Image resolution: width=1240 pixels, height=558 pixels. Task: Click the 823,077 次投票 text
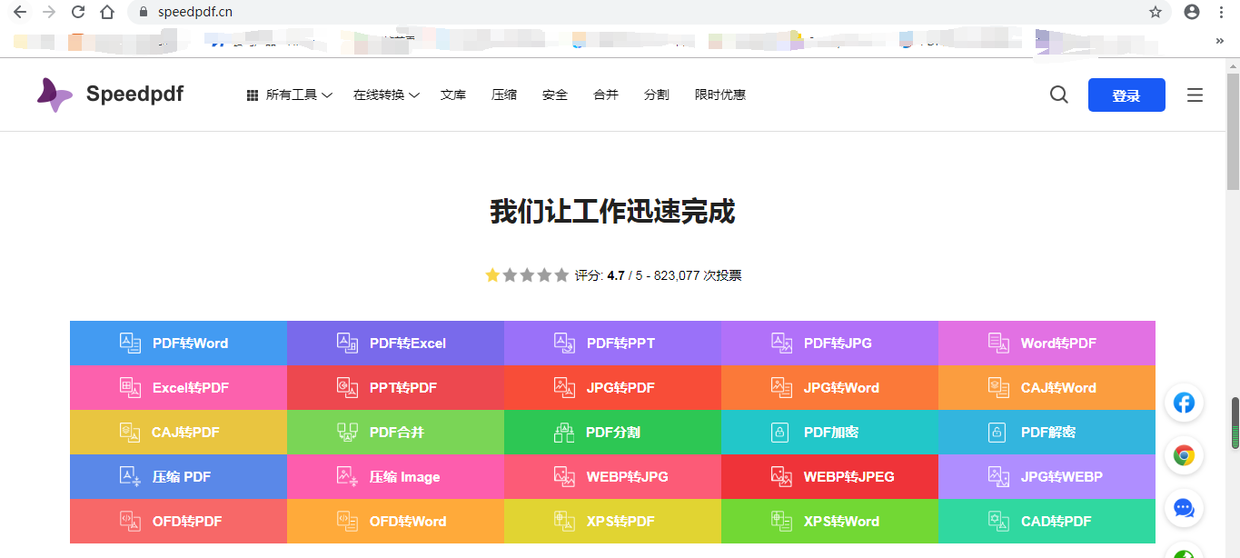697,276
